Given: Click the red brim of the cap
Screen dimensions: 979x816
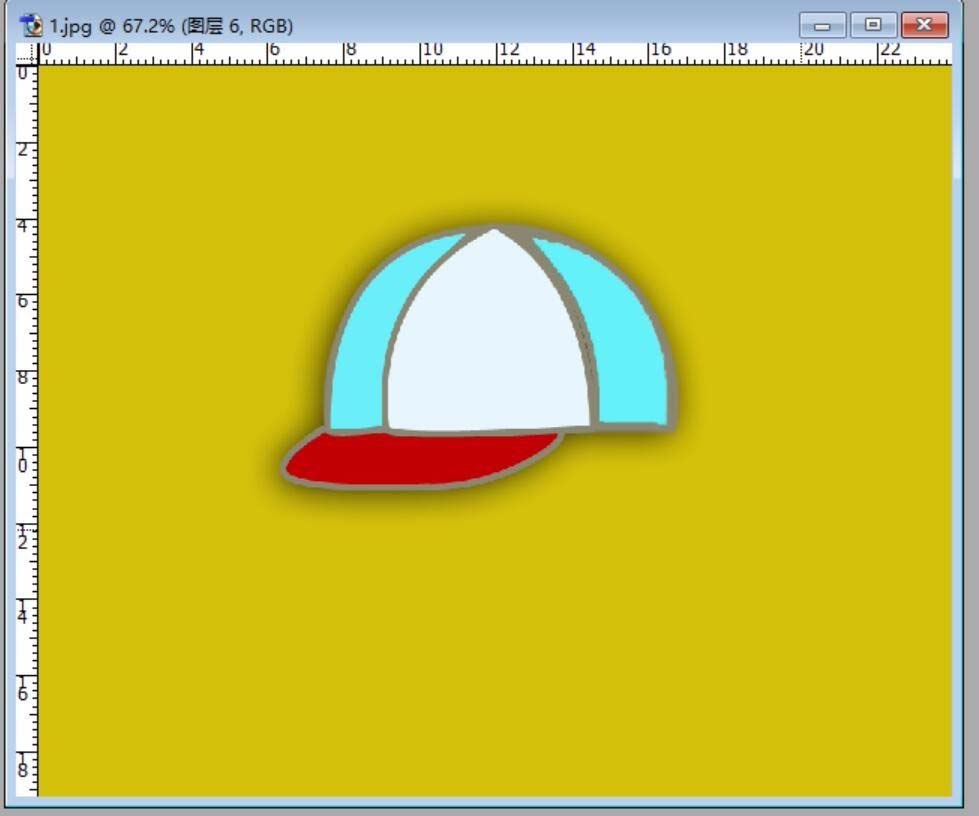Looking at the screenshot, I should [x=420, y=459].
